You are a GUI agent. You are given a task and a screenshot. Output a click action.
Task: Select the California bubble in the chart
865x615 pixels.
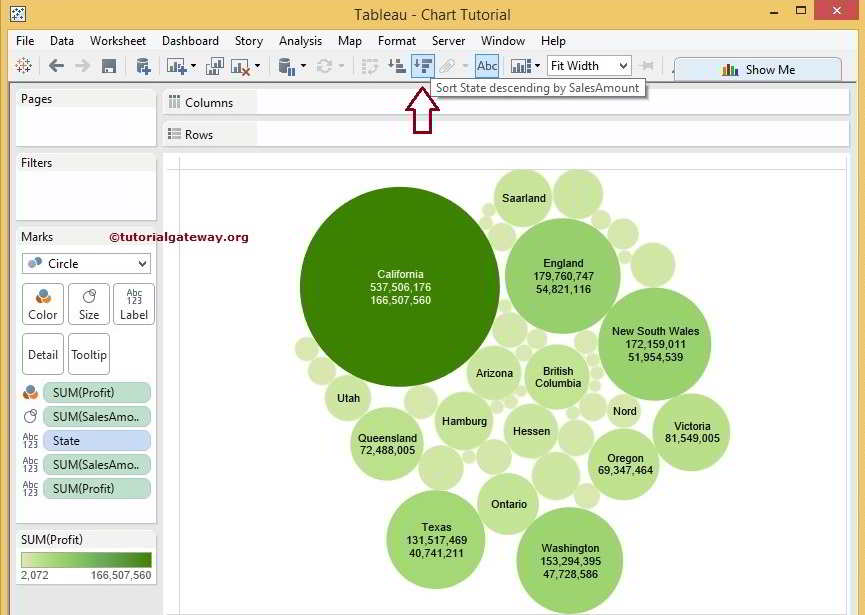400,287
